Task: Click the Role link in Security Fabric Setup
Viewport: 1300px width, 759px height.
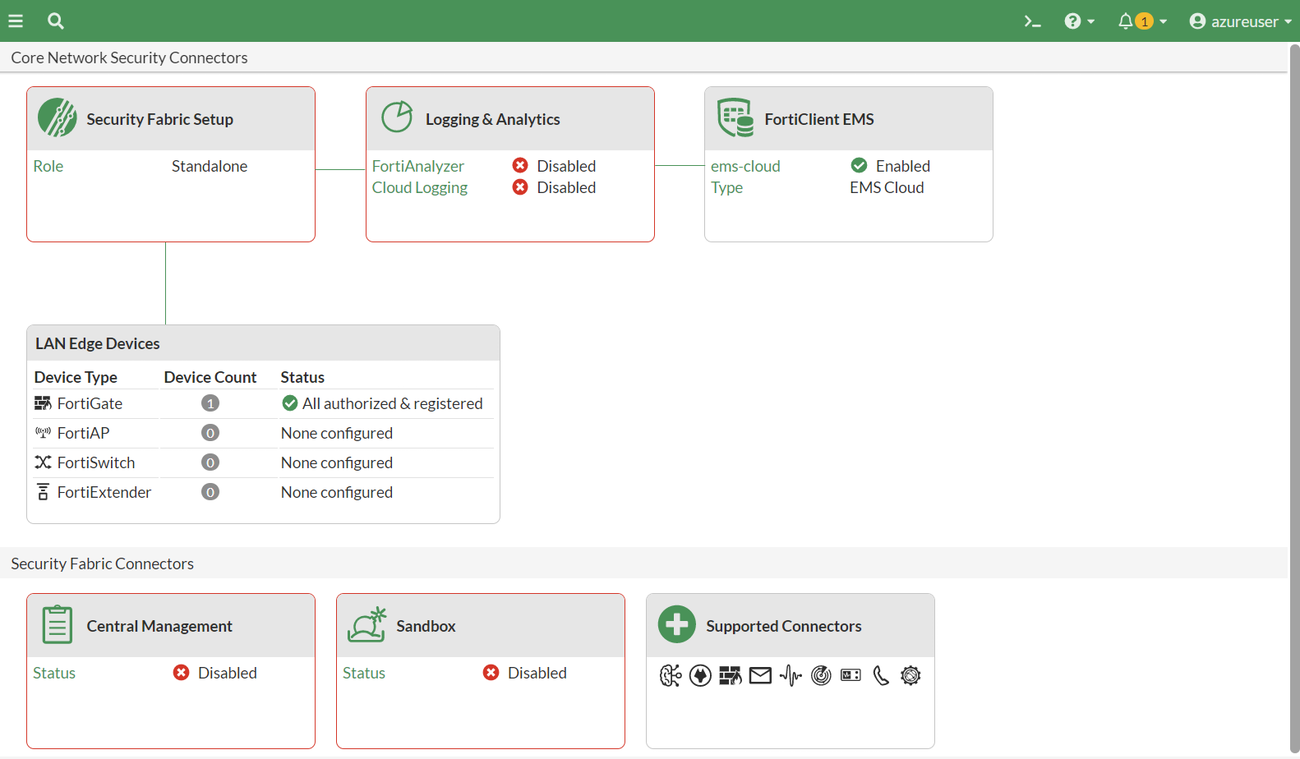Action: [x=48, y=165]
